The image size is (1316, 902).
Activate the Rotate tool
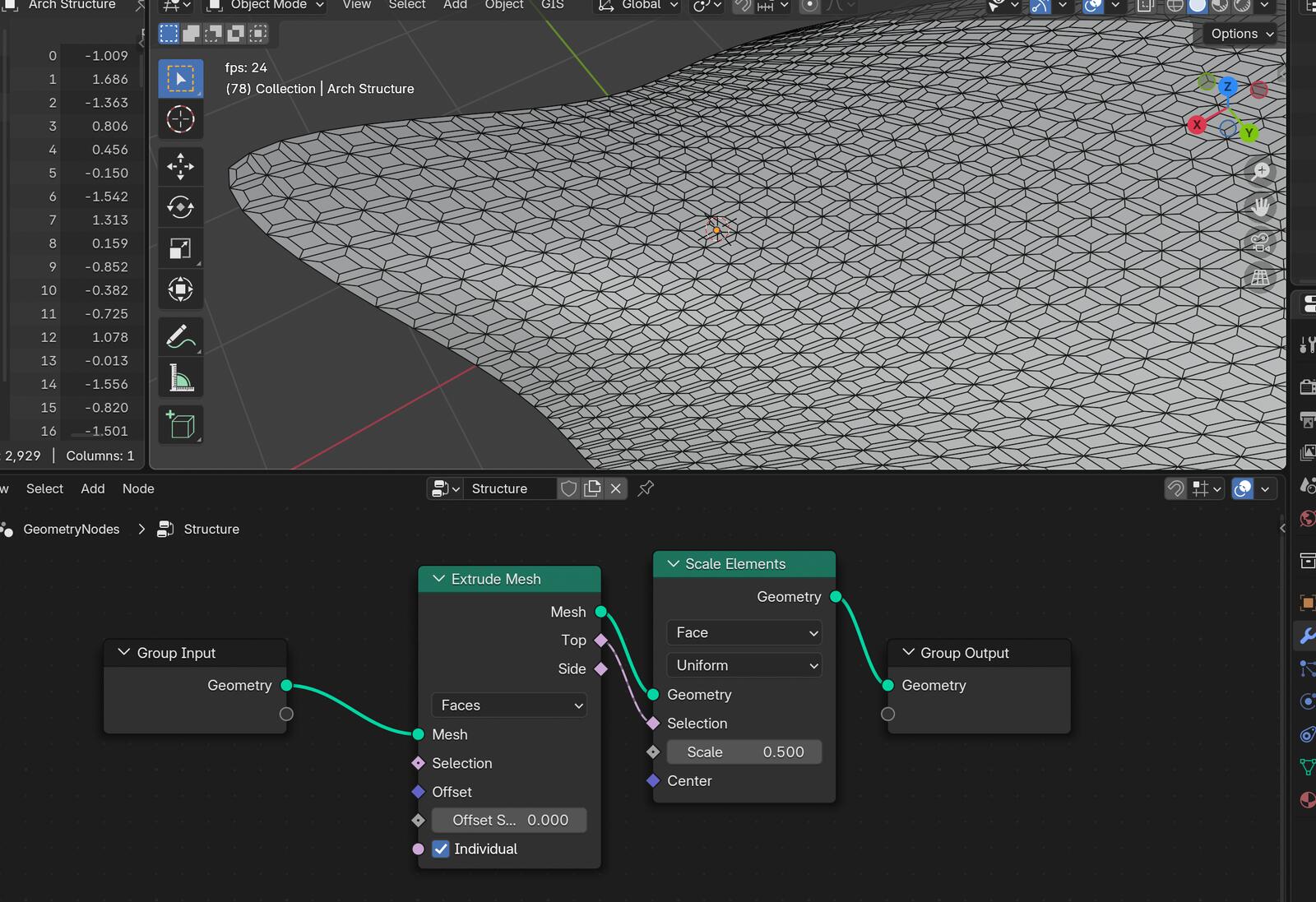pos(180,207)
